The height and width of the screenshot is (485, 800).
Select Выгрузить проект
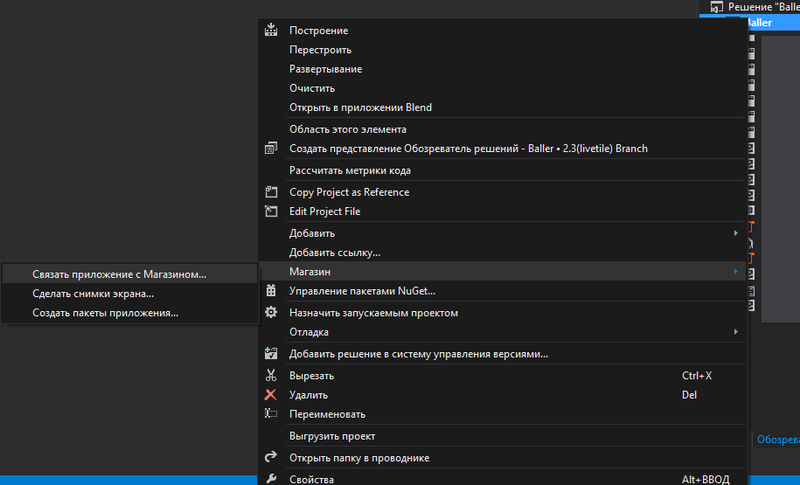[x=503, y=436]
